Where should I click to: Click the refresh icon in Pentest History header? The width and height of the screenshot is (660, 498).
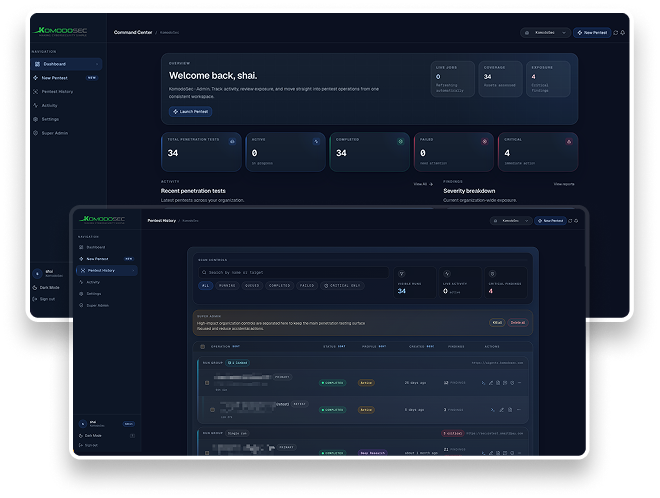(x=570, y=221)
